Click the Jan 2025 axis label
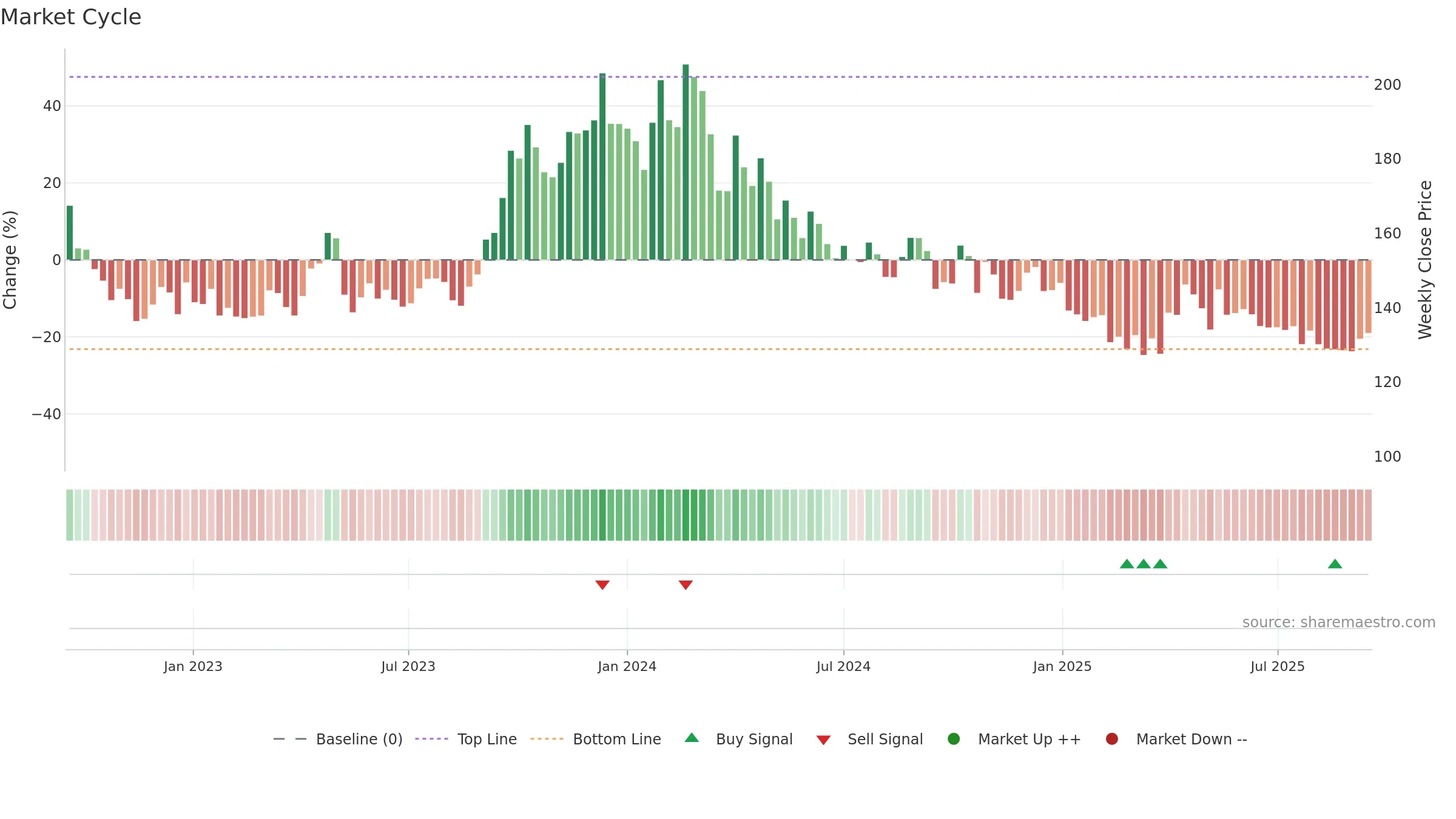This screenshot has height=819, width=1456. tap(1062, 666)
